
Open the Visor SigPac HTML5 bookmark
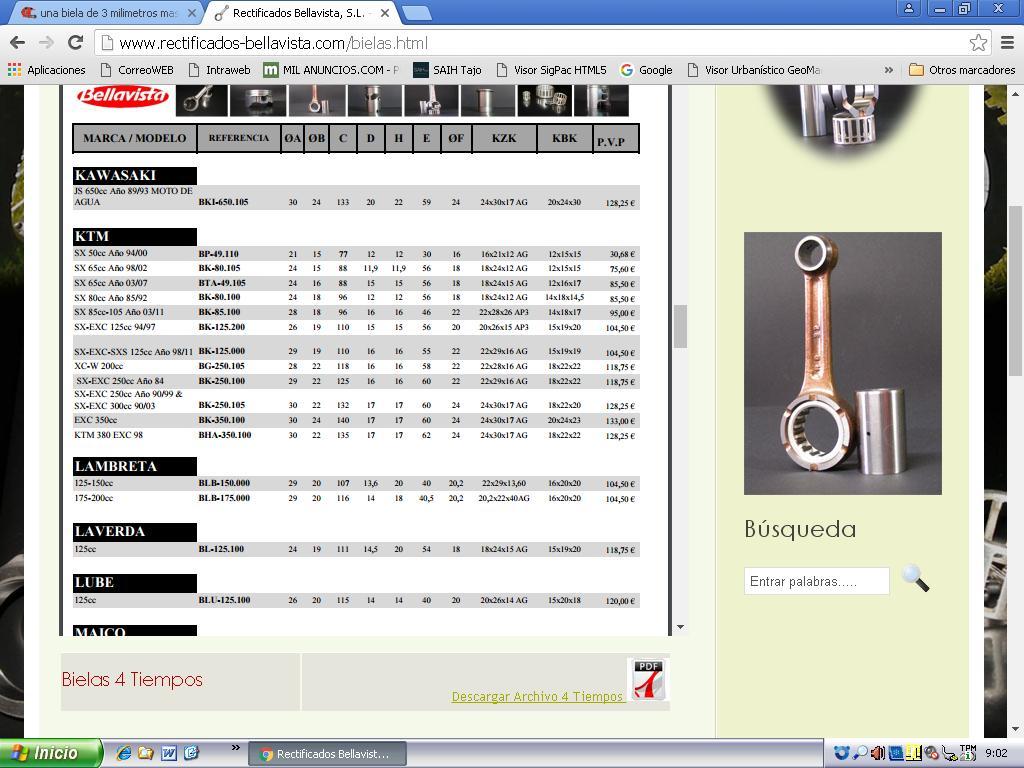click(x=551, y=70)
